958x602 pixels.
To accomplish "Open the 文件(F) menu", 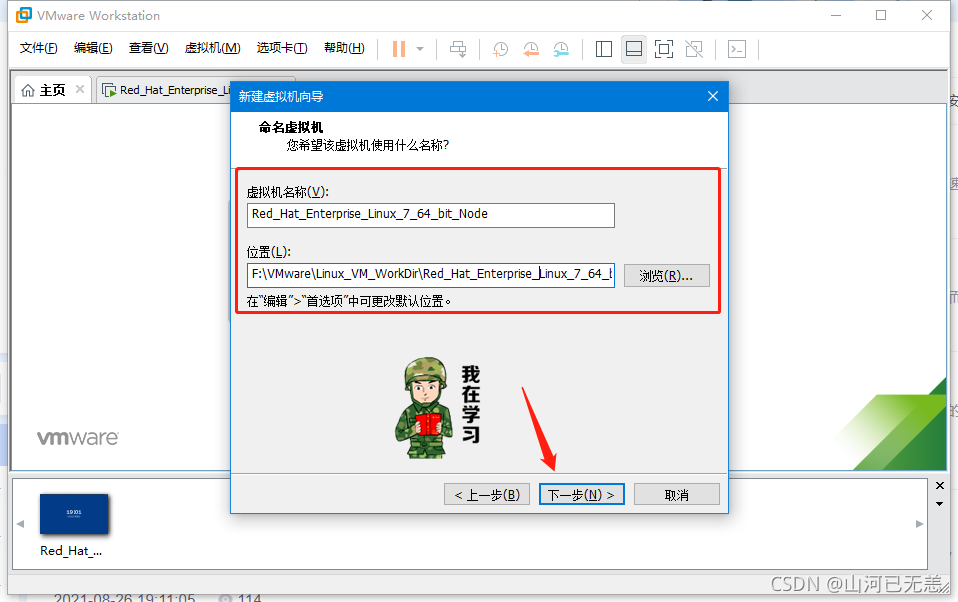I will coord(38,48).
